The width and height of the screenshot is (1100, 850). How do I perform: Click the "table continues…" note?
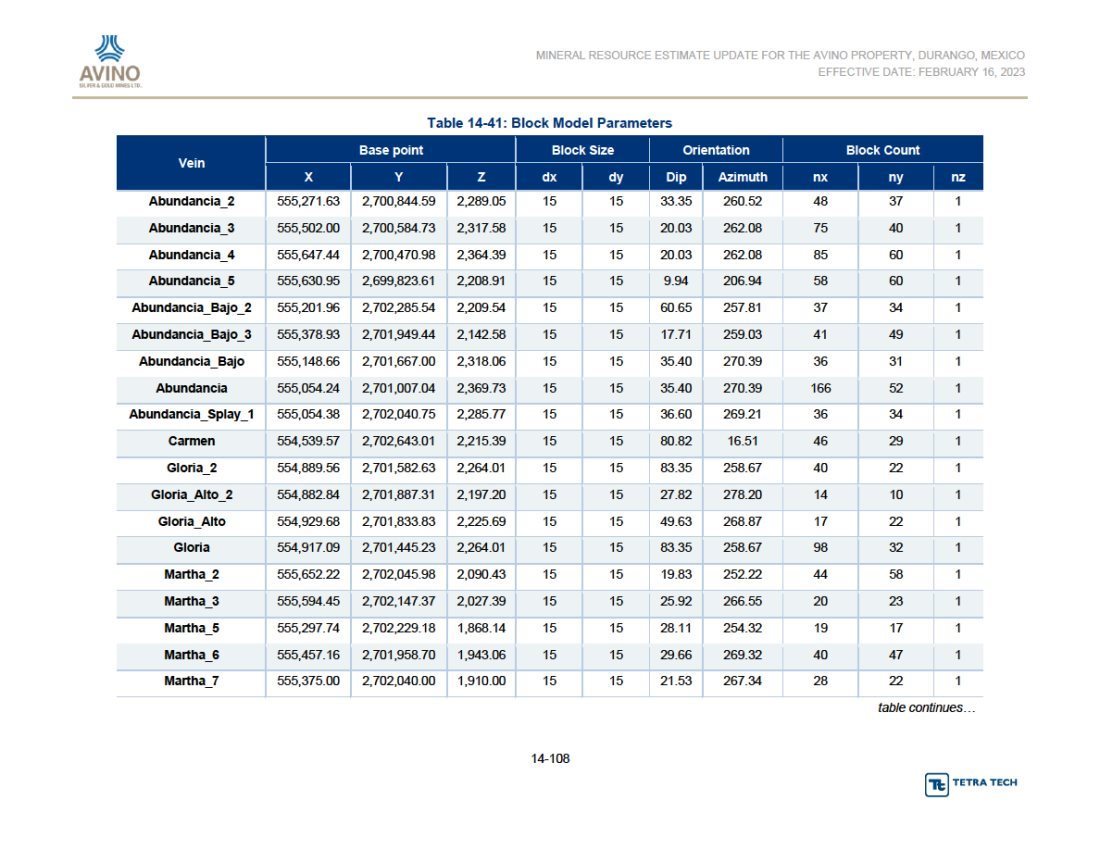926,708
